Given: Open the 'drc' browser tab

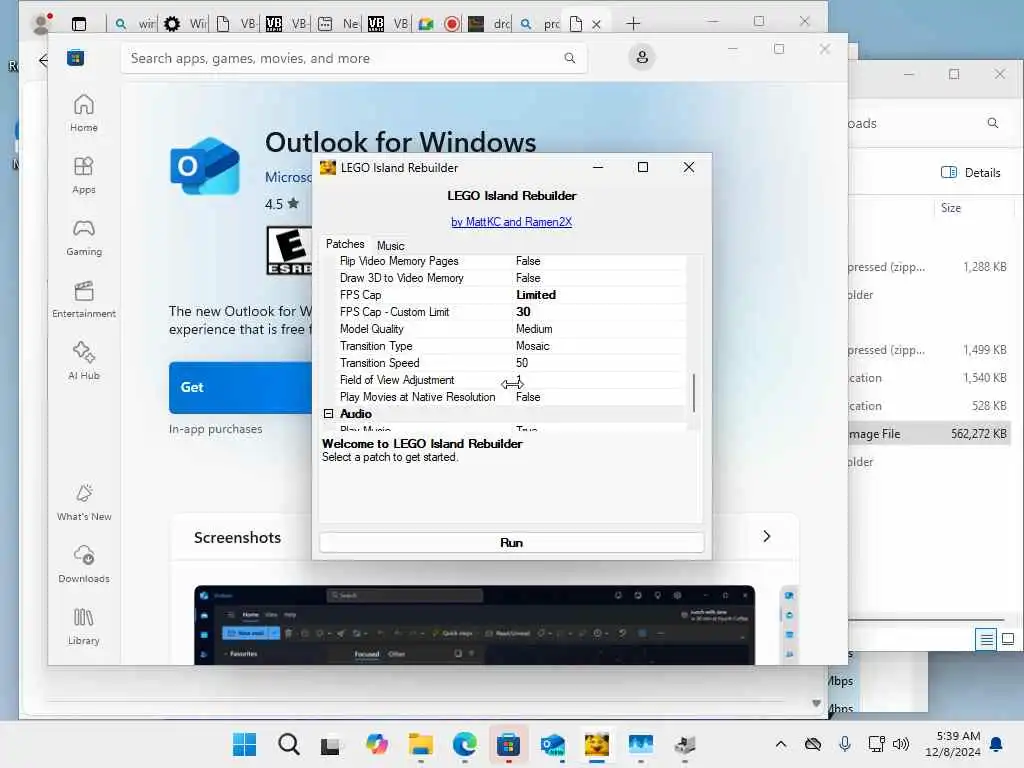Looking at the screenshot, I should click(x=489, y=24).
